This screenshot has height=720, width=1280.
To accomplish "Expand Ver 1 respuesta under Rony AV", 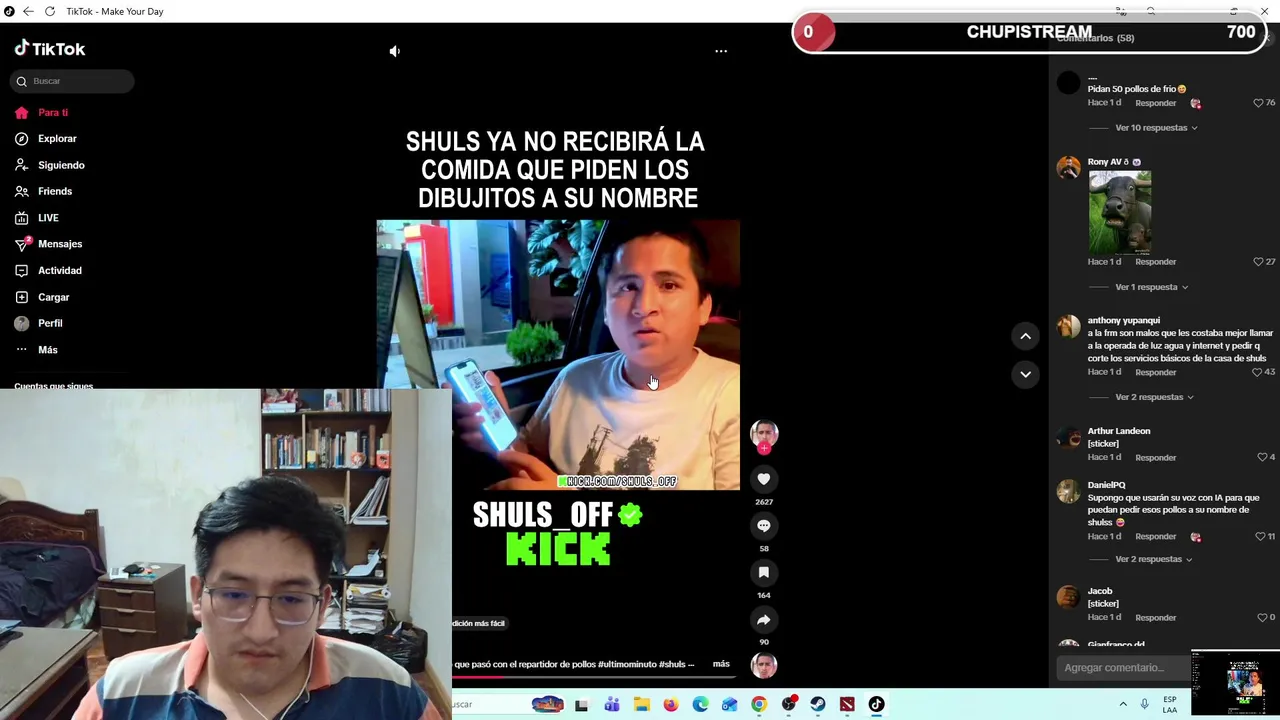I will (1151, 287).
